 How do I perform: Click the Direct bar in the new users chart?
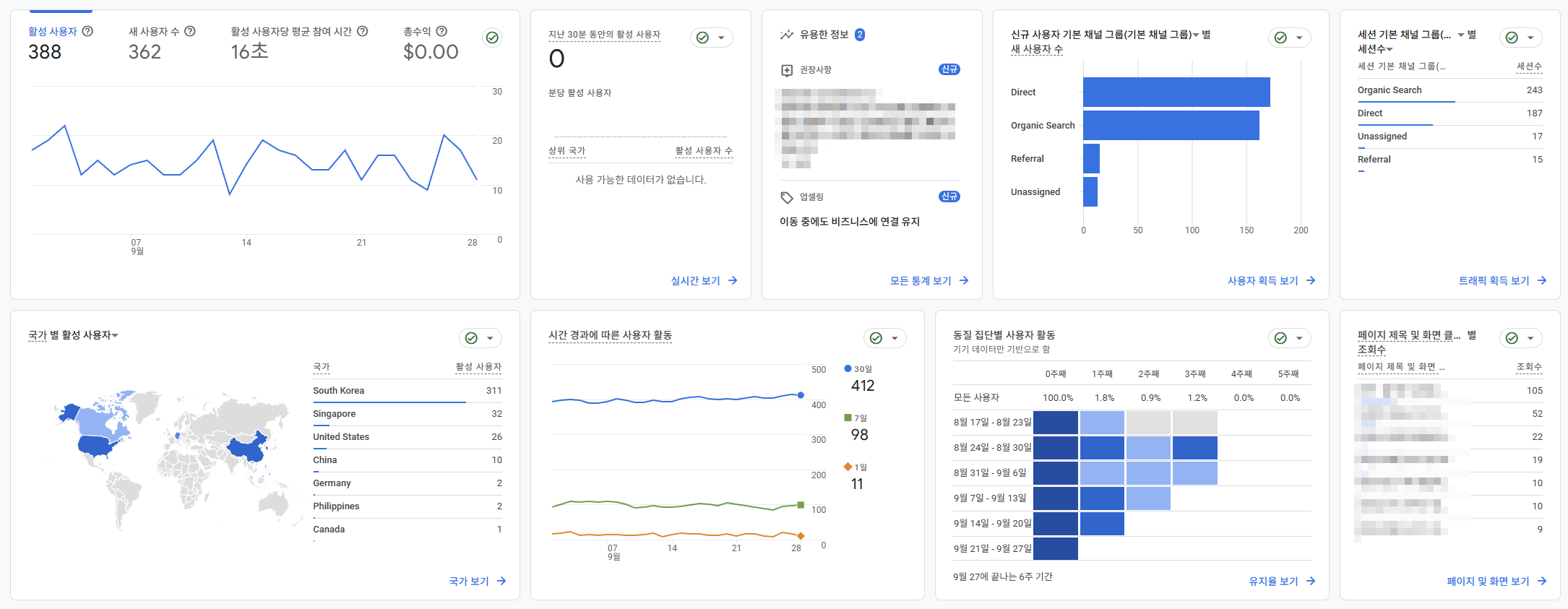[1176, 92]
